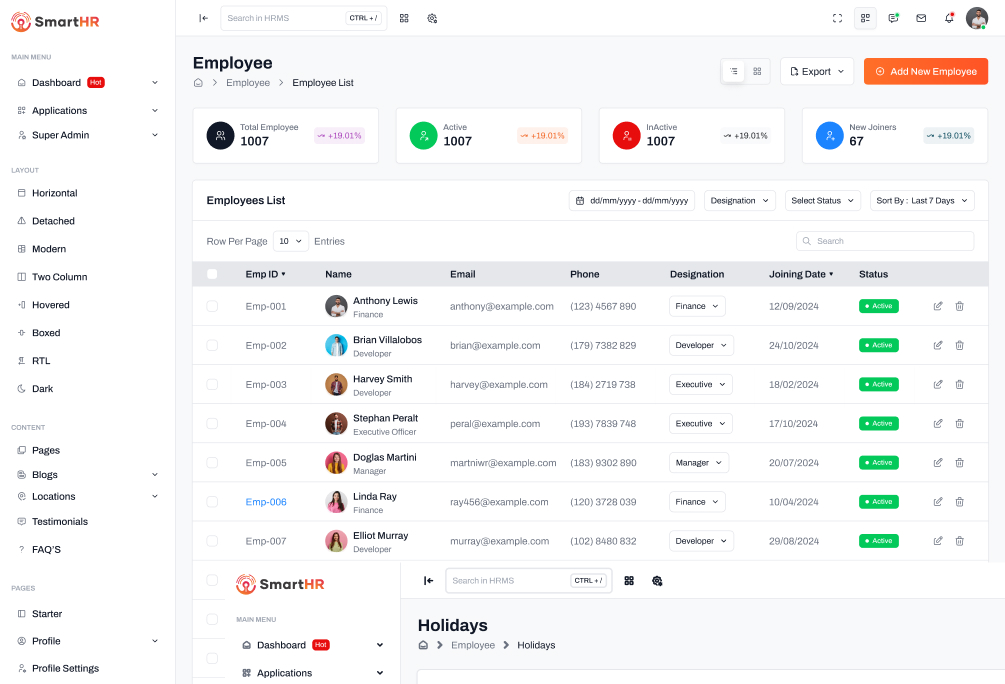Tick the select-all checkbox in table header
The width and height of the screenshot is (1005, 684).
pos(212,274)
